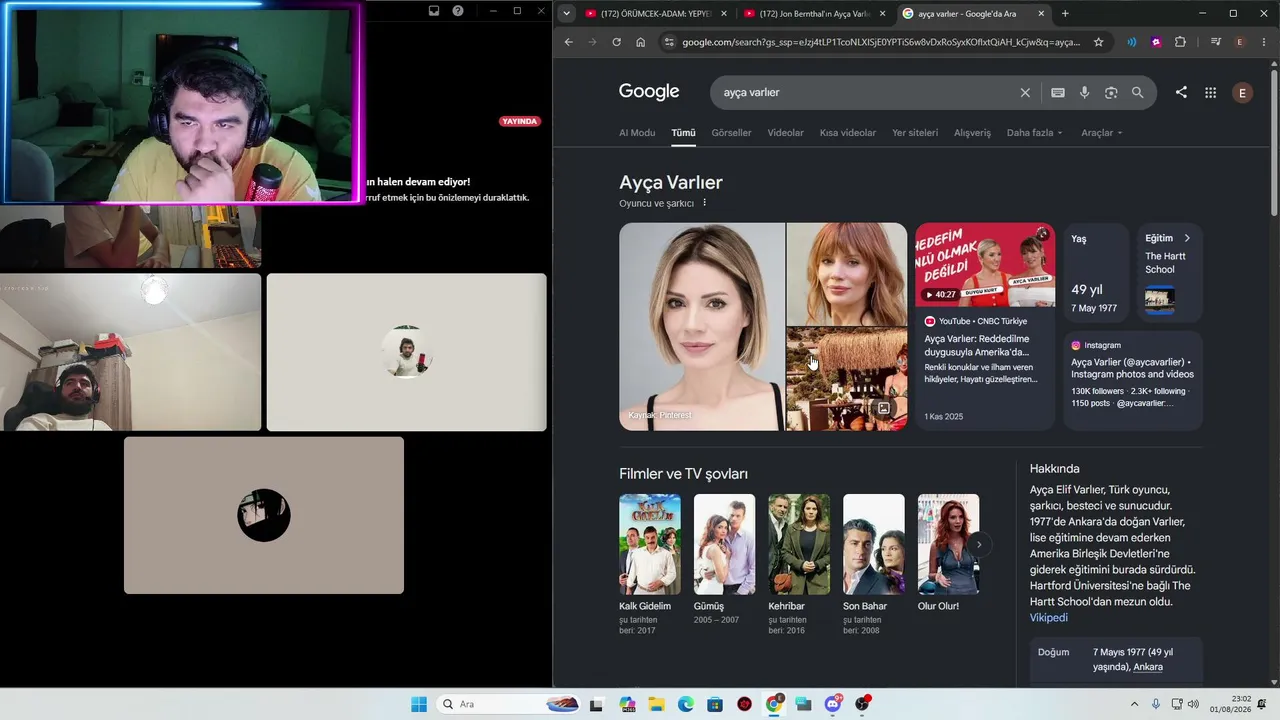1280x720 pixels.
Task: Expand the Araçlar tools dropdown
Action: [x=1102, y=133]
